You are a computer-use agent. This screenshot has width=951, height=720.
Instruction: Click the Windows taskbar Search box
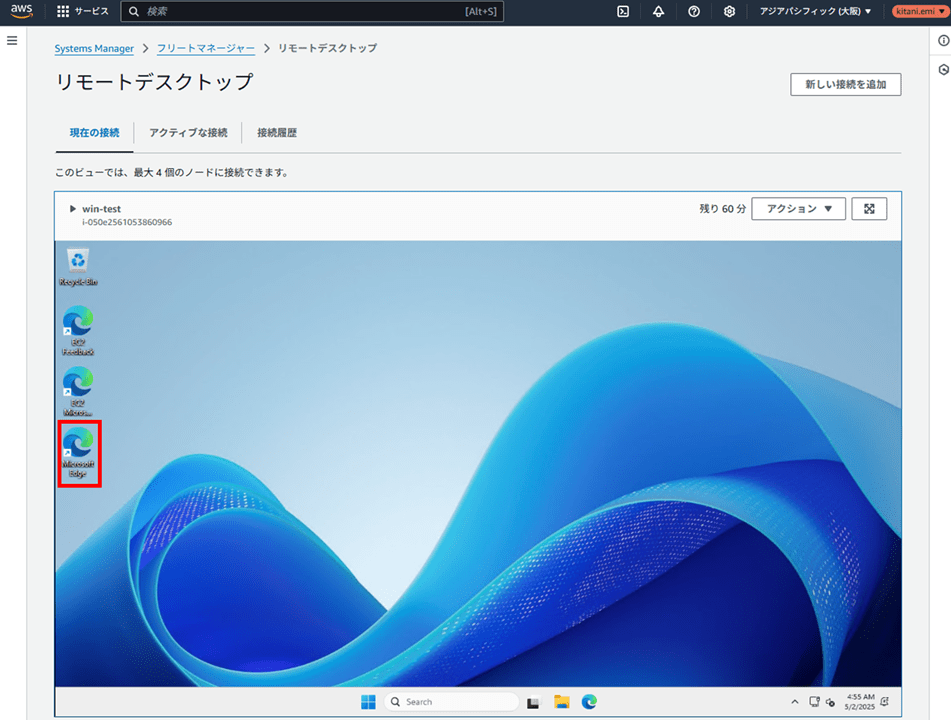451,702
